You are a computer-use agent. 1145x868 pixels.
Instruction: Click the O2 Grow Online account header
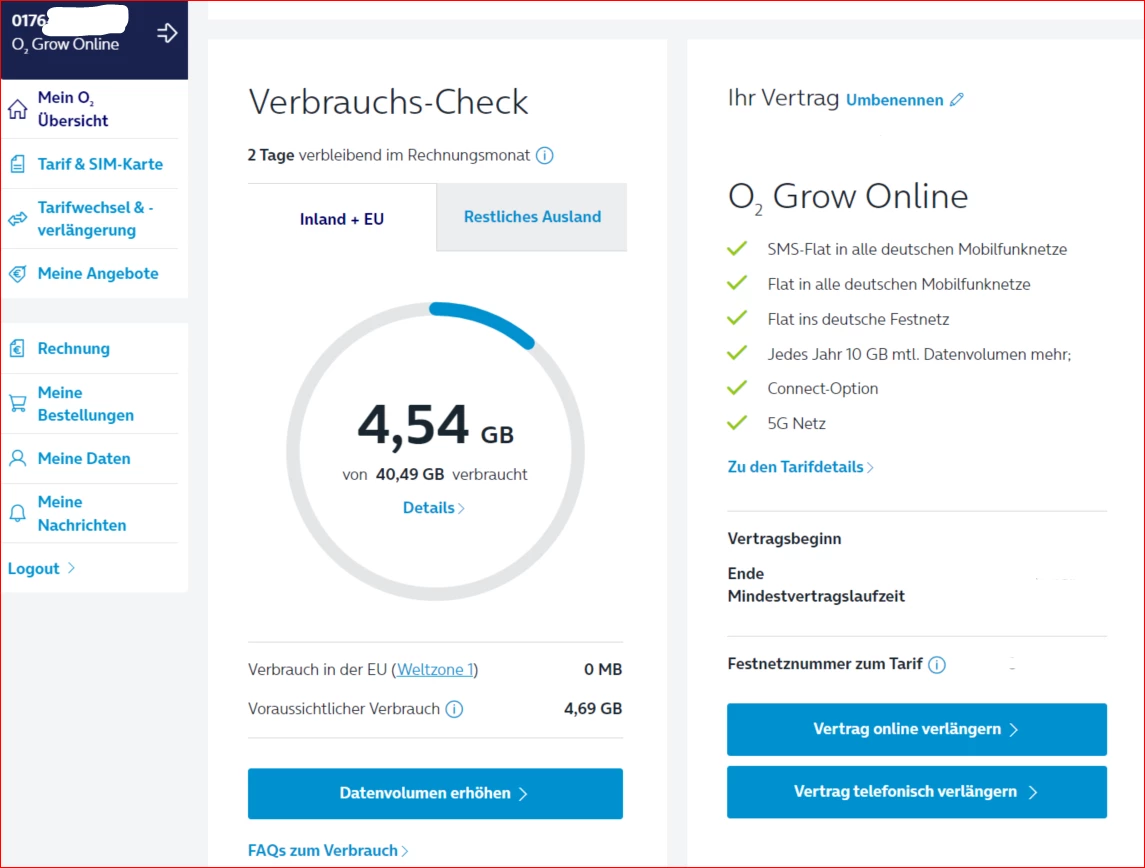pos(93,39)
